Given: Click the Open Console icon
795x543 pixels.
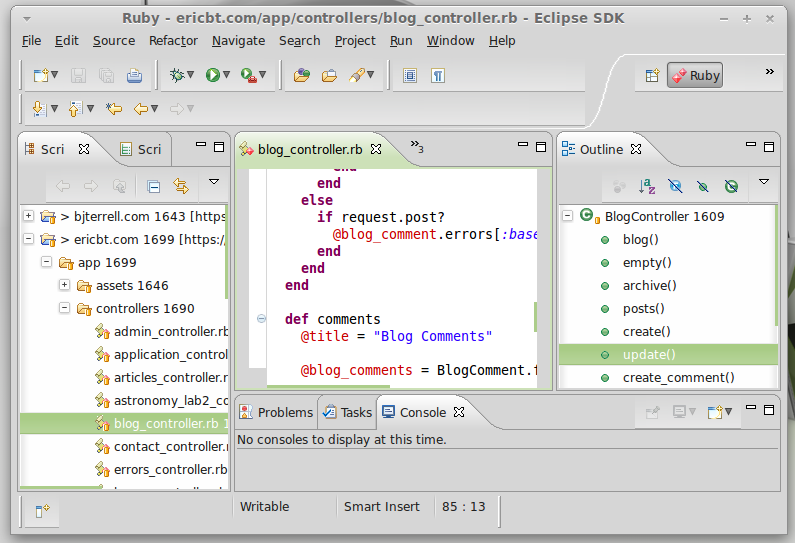Looking at the screenshot, I should [716, 412].
